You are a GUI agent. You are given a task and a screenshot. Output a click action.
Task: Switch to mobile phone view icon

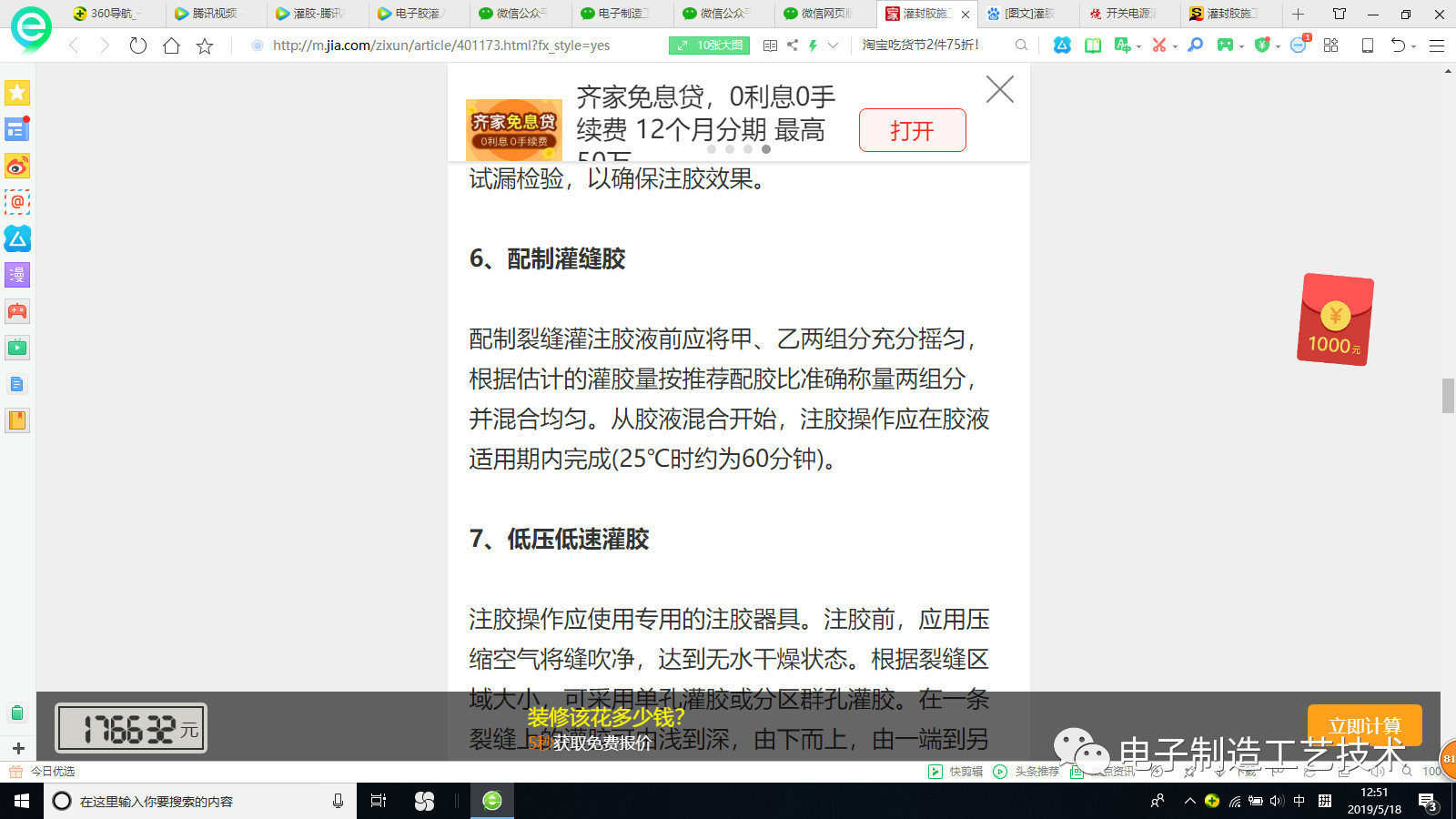[x=1367, y=45]
